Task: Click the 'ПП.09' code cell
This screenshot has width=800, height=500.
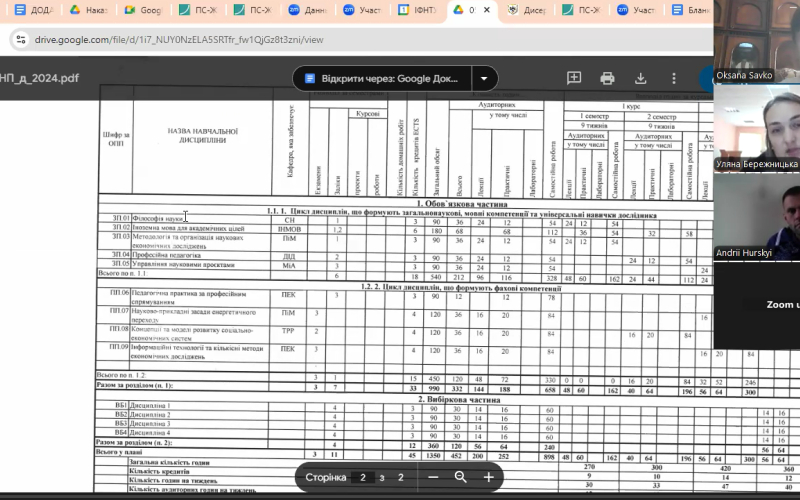Action: pyautogui.click(x=119, y=347)
